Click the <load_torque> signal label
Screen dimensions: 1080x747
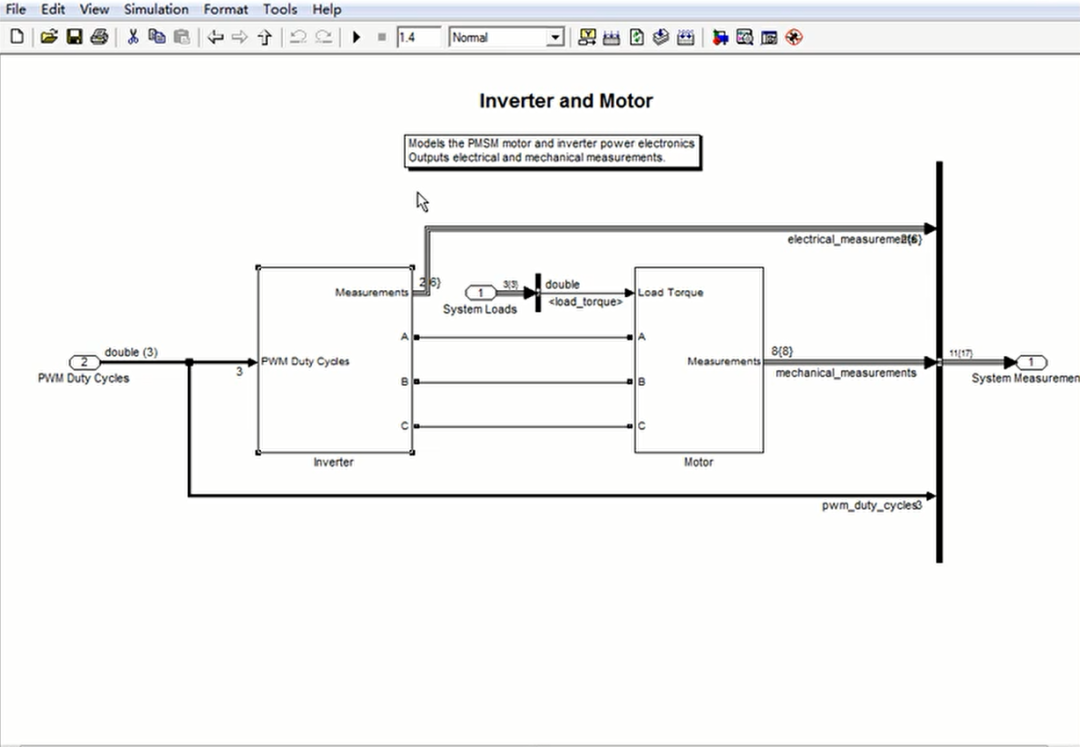[585, 302]
